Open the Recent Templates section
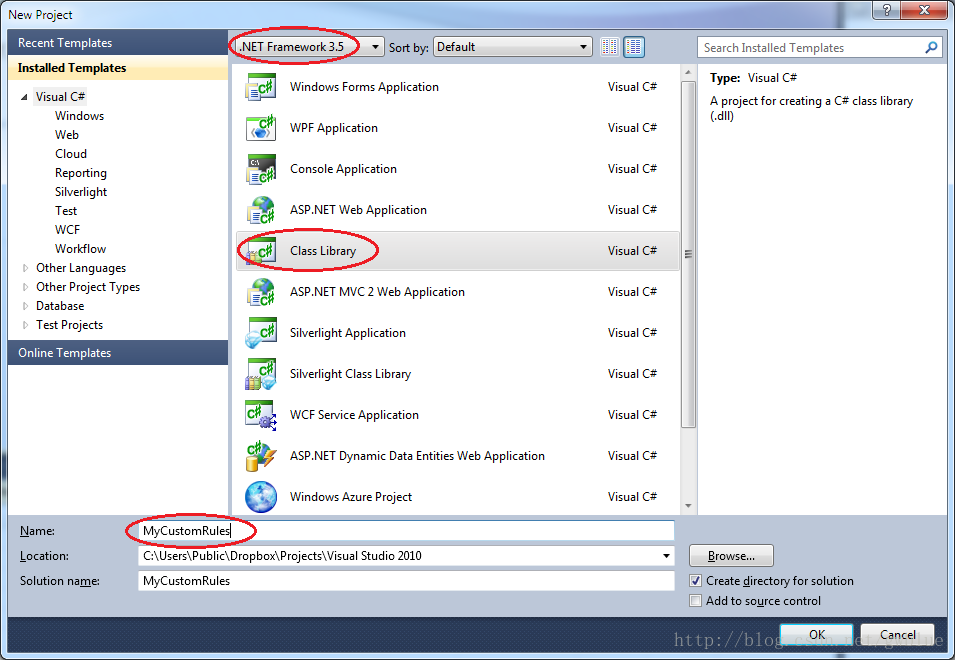 tap(118, 43)
